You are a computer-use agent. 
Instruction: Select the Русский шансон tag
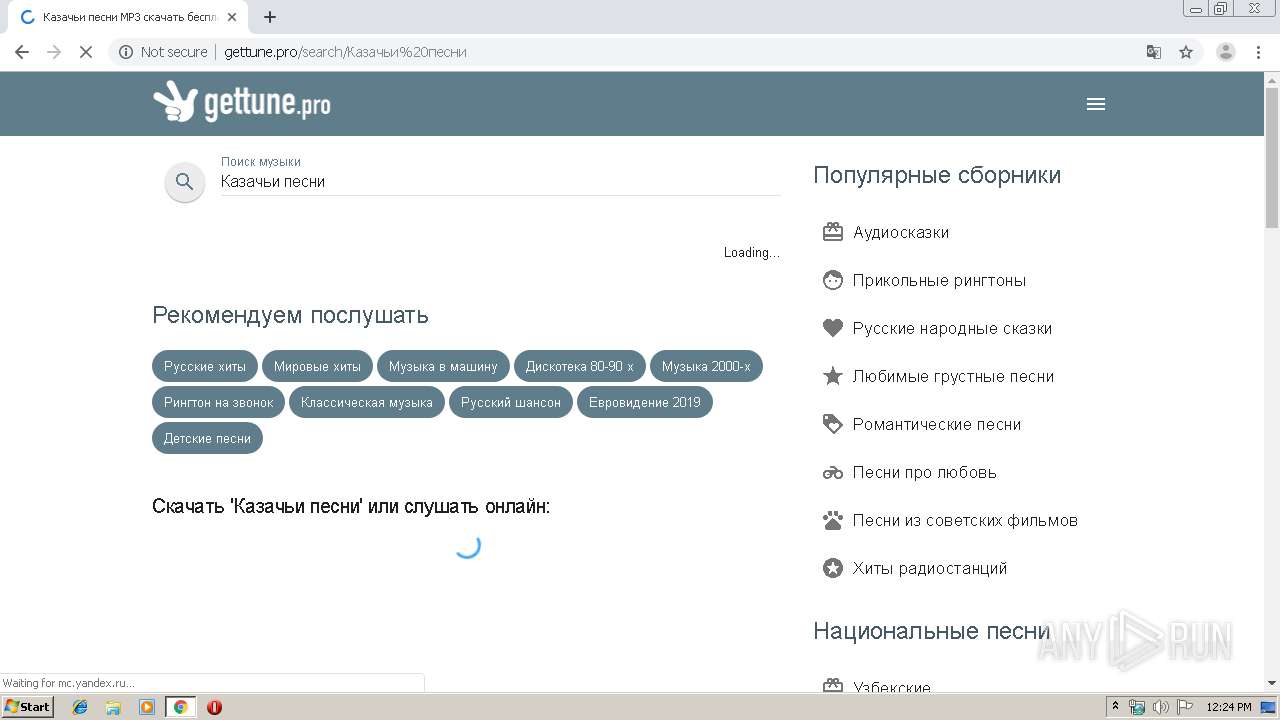pyautogui.click(x=511, y=402)
